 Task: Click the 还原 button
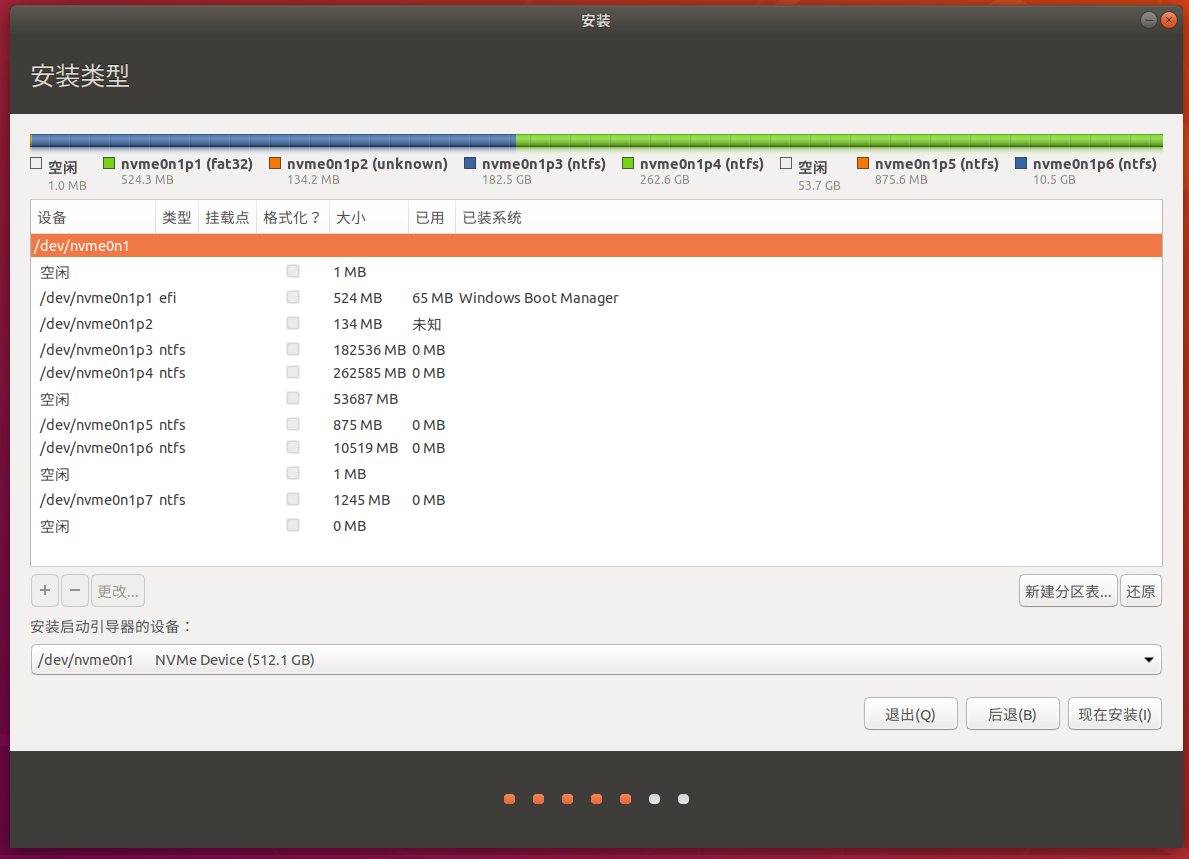[x=1141, y=591]
